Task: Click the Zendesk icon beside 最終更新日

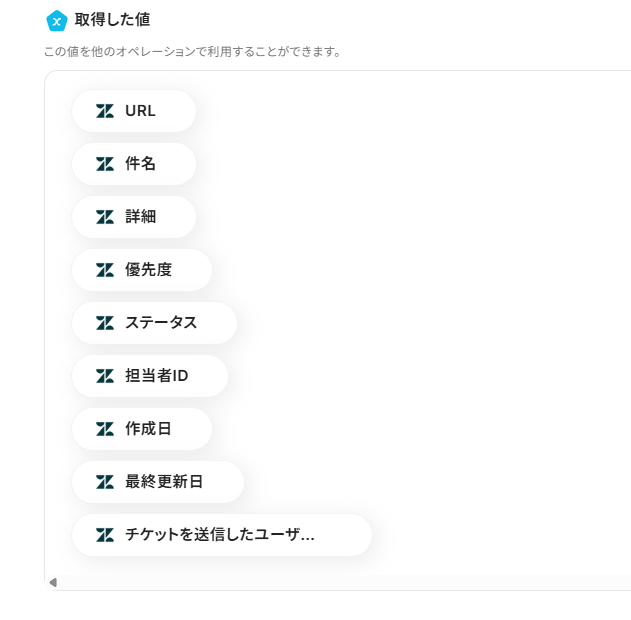Action: point(105,482)
